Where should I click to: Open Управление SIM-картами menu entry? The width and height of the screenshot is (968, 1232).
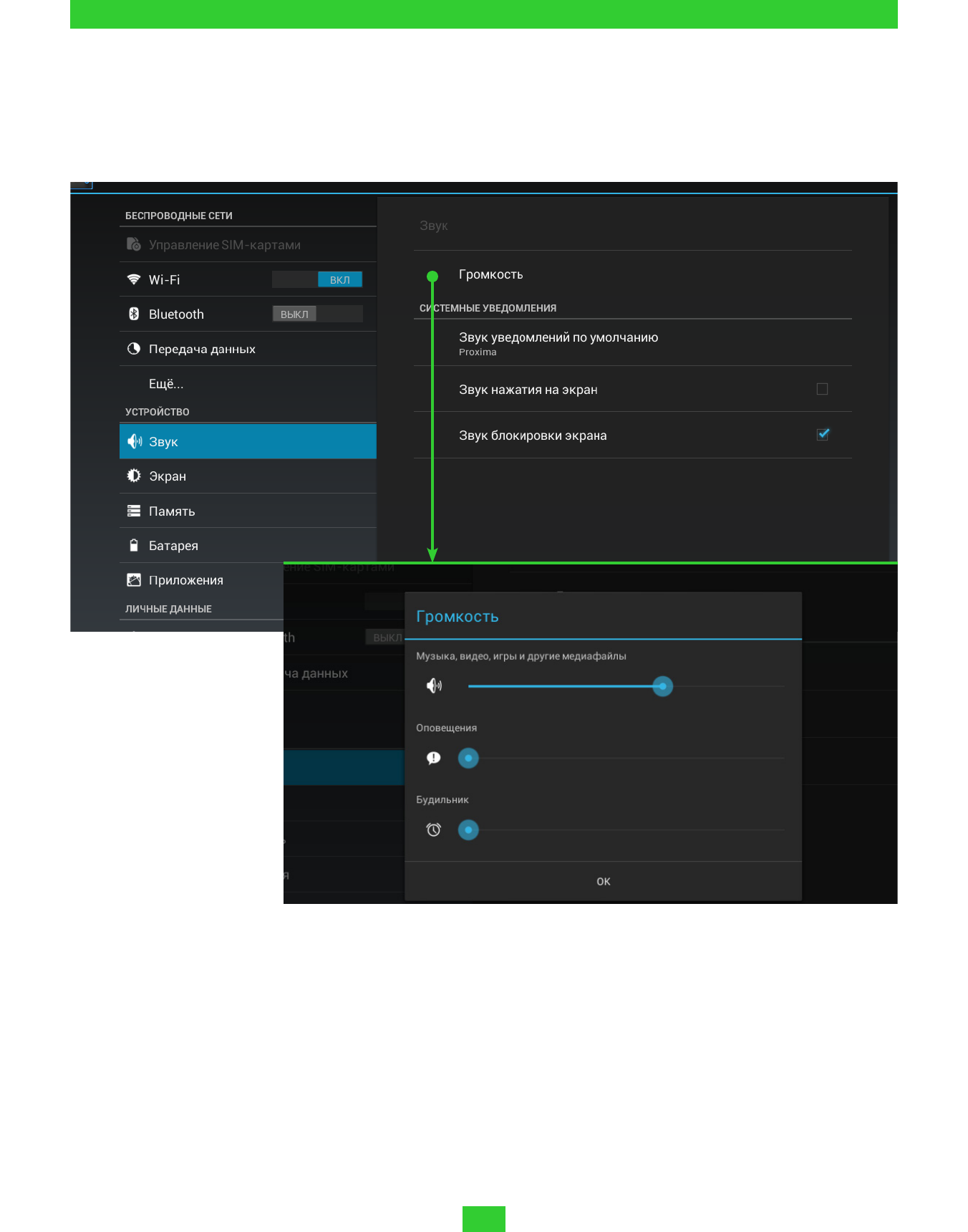[224, 245]
